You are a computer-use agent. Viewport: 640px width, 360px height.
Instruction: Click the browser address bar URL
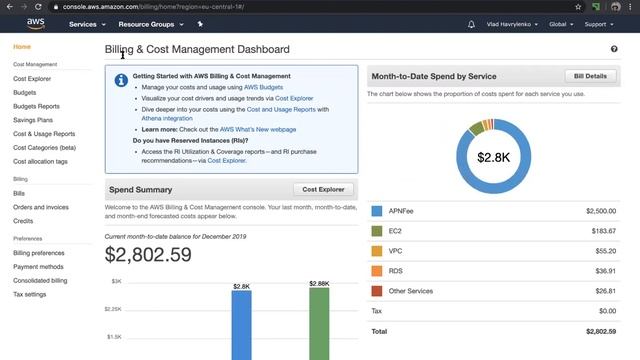coord(153,7)
